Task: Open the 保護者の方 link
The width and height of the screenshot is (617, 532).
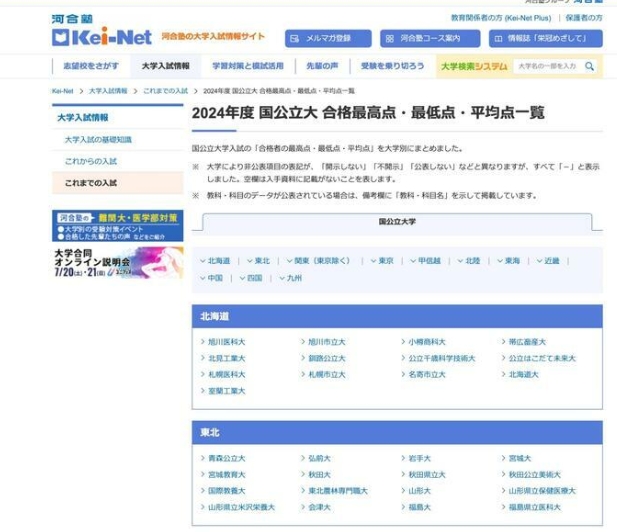Action: tap(584, 18)
